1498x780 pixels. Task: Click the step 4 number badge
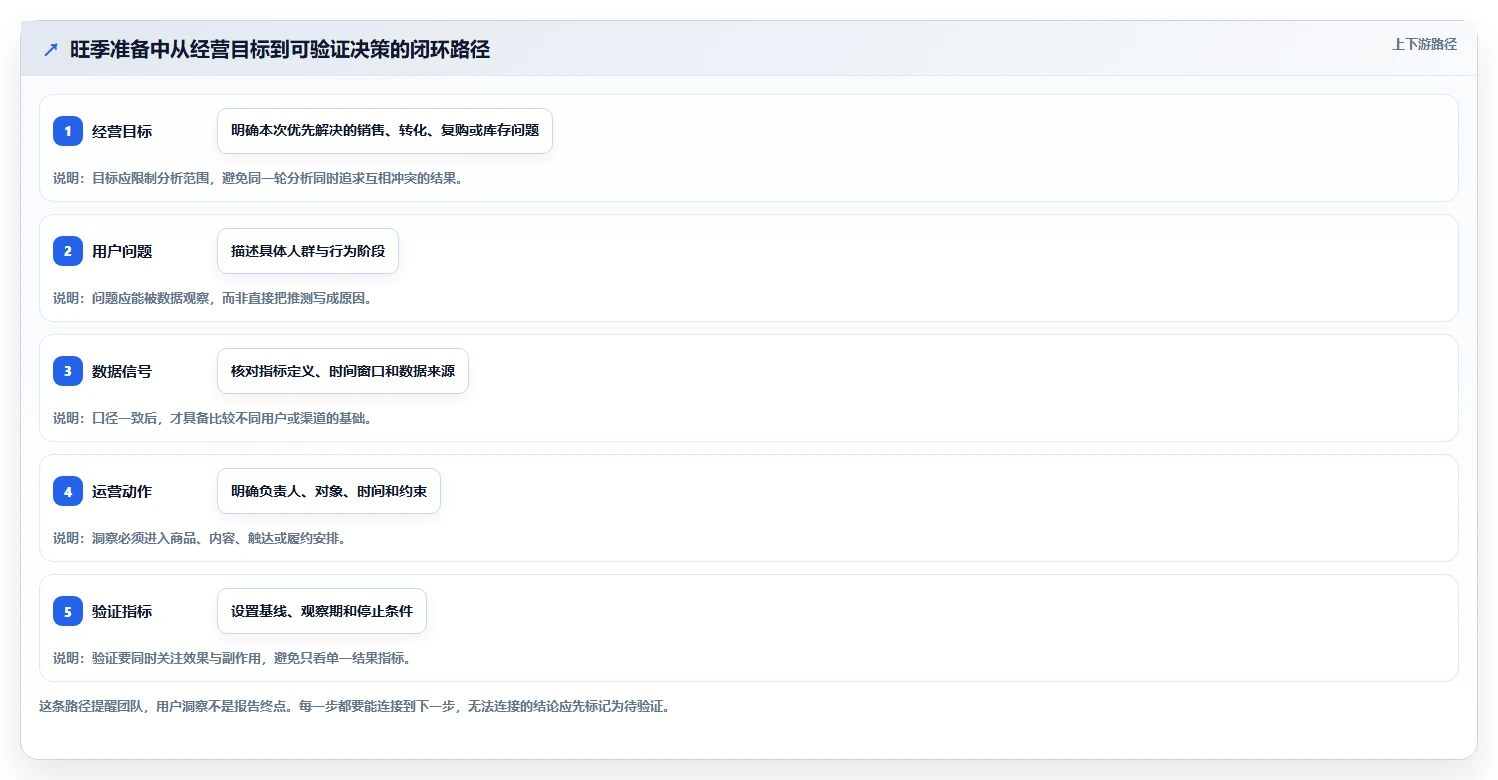[x=68, y=491]
